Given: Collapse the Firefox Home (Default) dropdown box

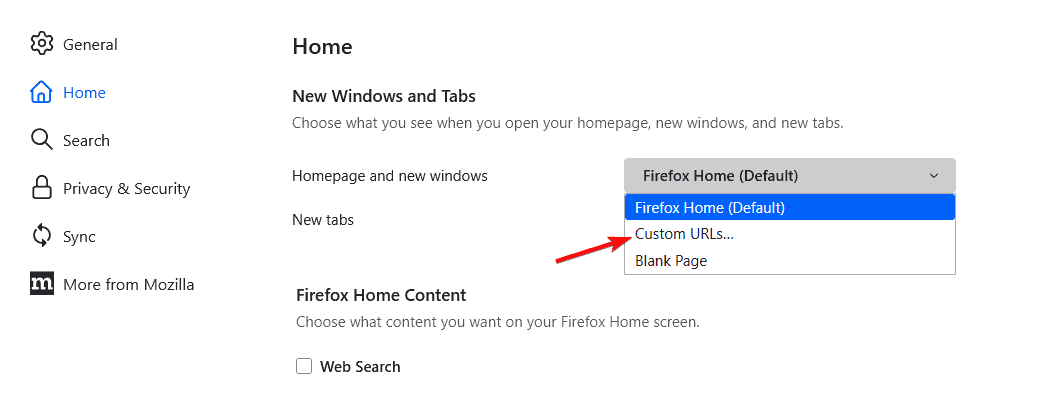Looking at the screenshot, I should pyautogui.click(x=780, y=175).
